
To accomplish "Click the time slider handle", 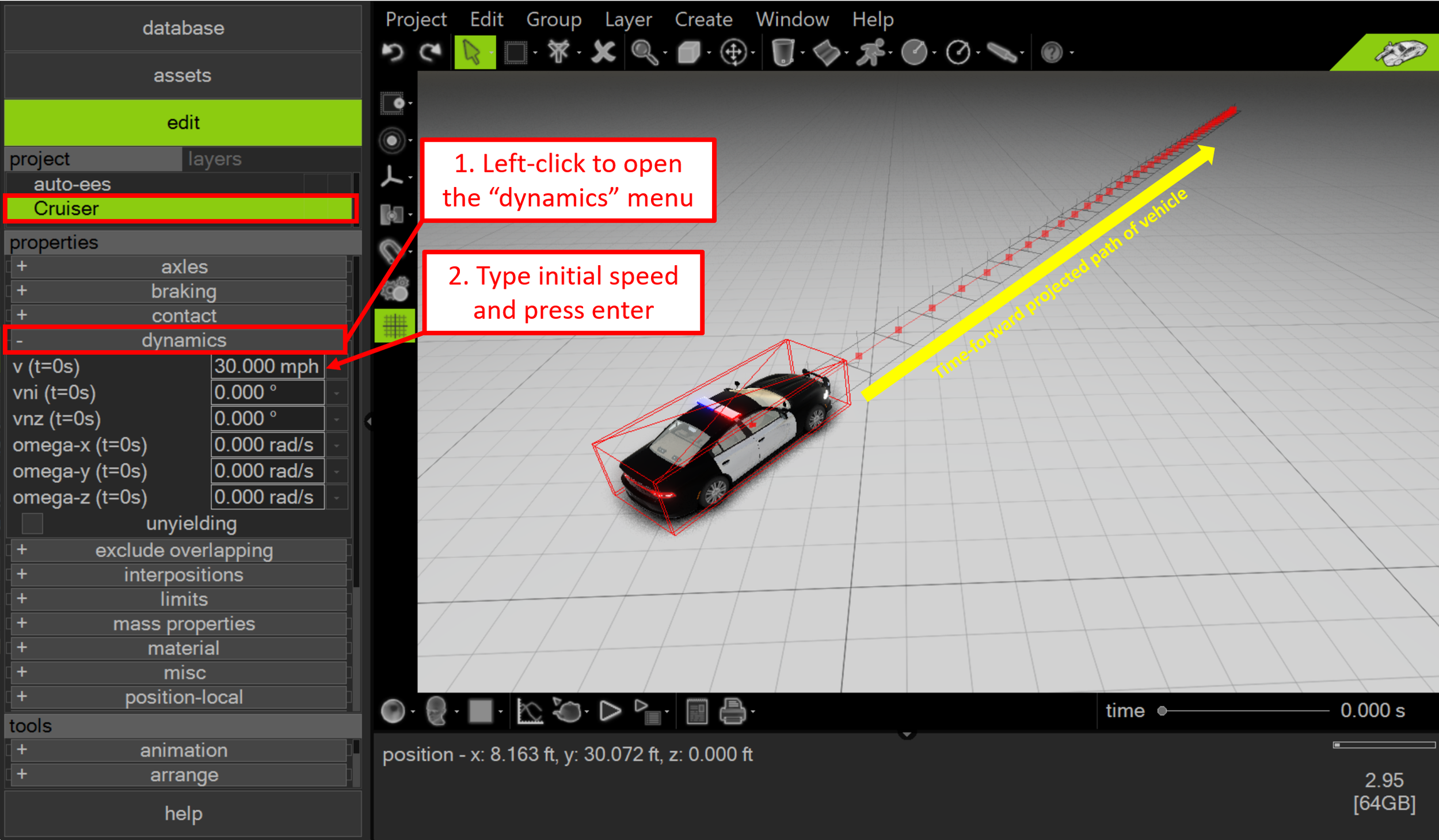I will click(1162, 711).
